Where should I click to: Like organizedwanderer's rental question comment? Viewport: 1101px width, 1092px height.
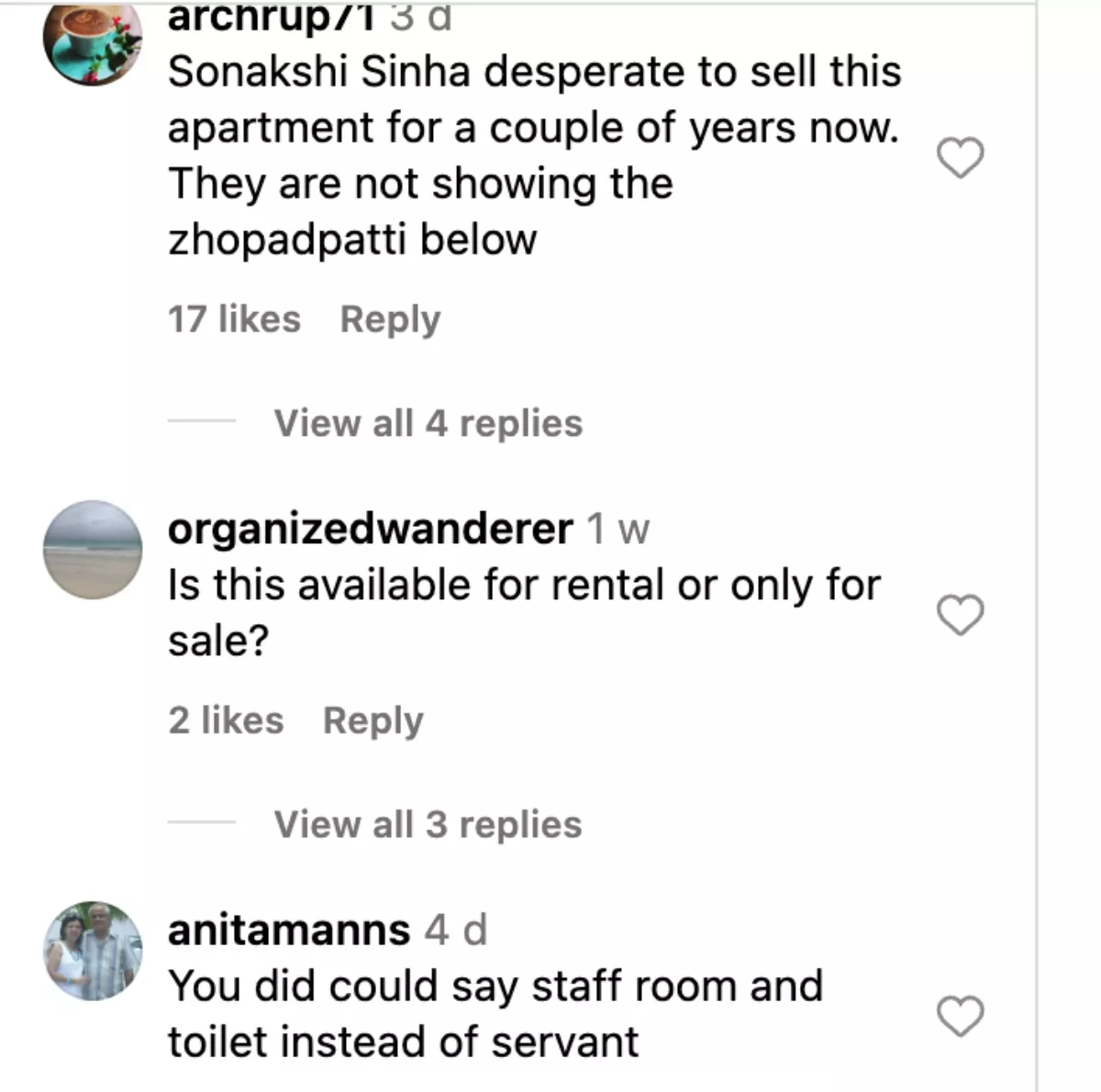click(x=960, y=615)
